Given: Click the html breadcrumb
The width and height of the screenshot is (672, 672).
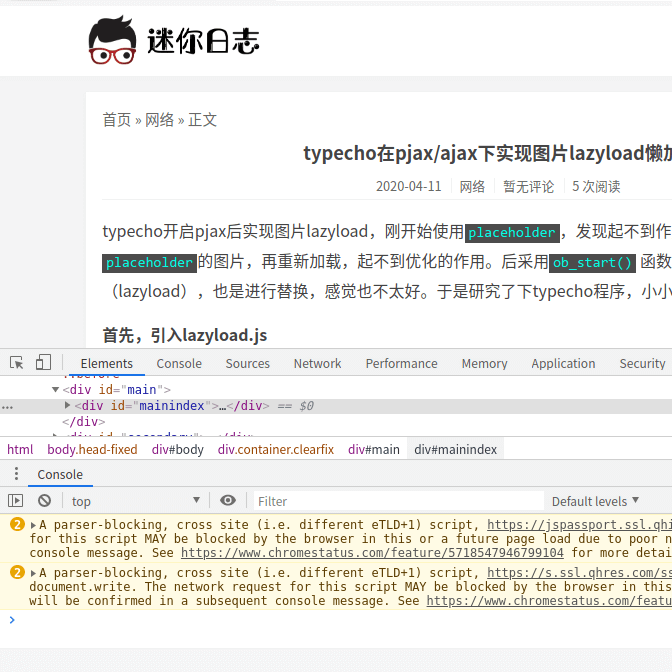Looking at the screenshot, I should coord(20,449).
